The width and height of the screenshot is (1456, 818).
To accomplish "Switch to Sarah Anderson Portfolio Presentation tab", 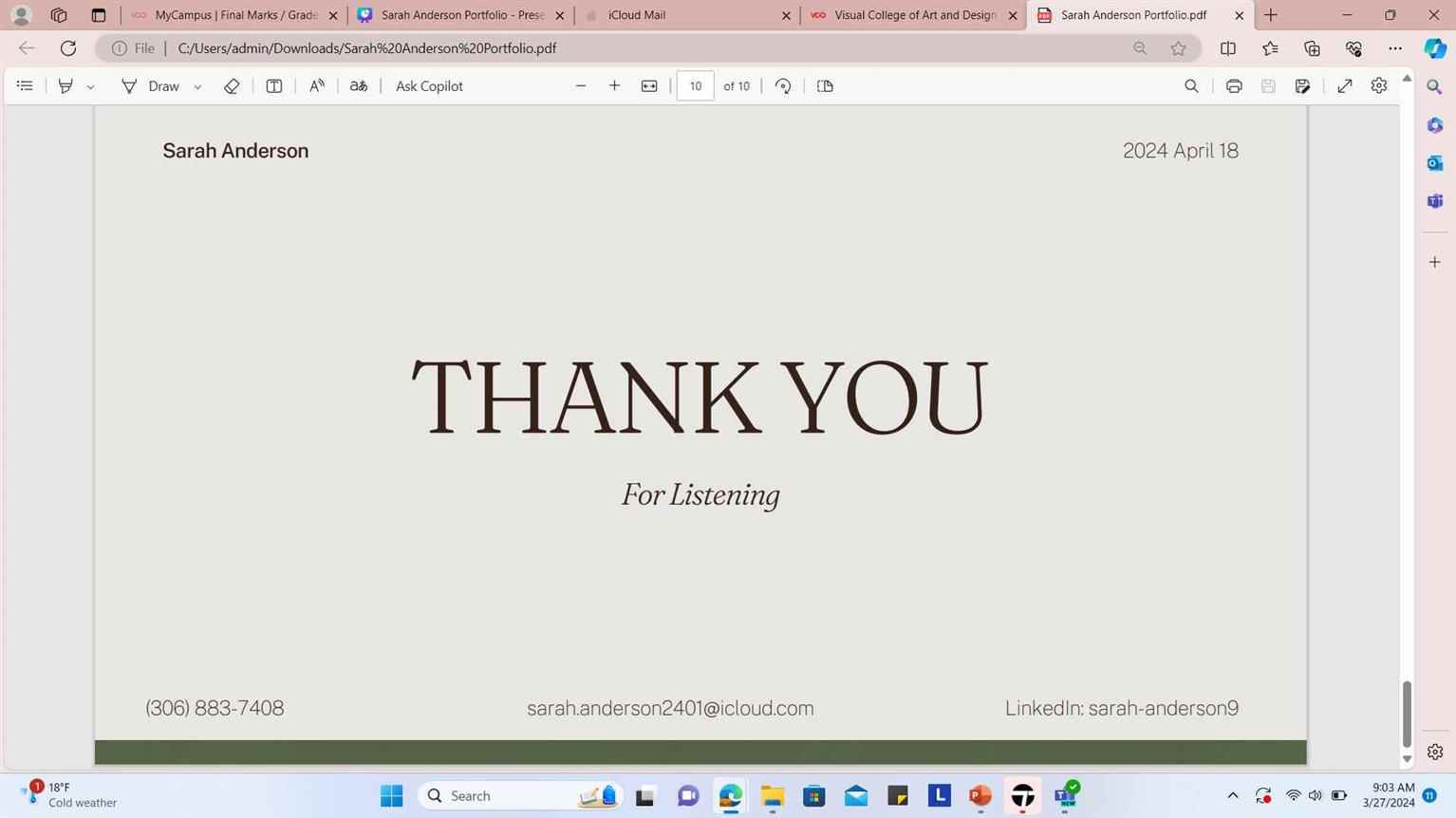I will (460, 15).
